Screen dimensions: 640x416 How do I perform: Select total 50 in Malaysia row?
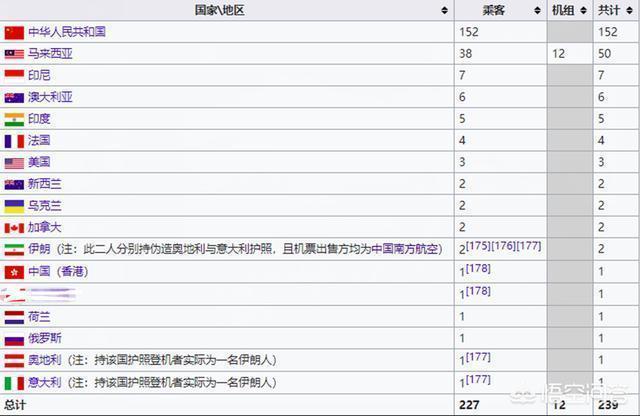coord(605,53)
